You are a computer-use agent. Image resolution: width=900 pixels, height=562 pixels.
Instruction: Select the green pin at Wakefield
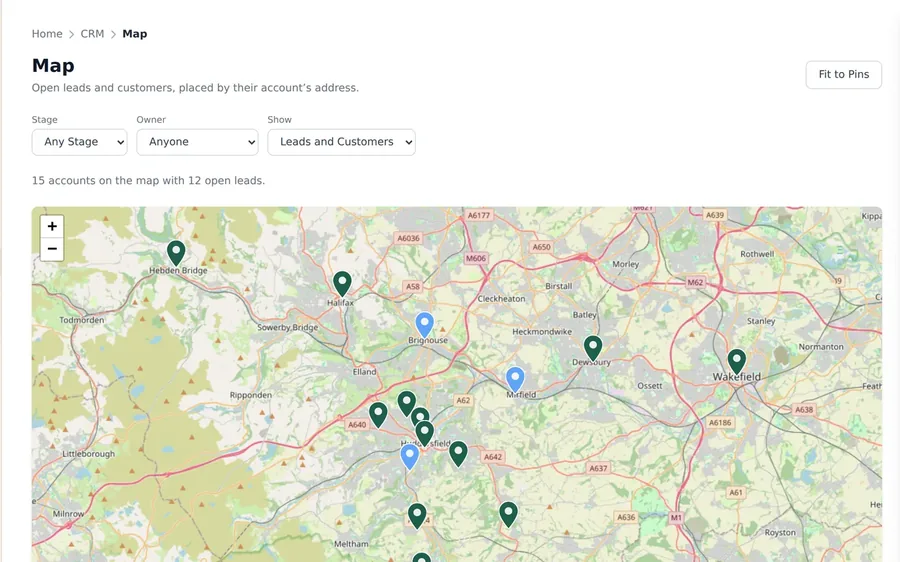point(736,362)
